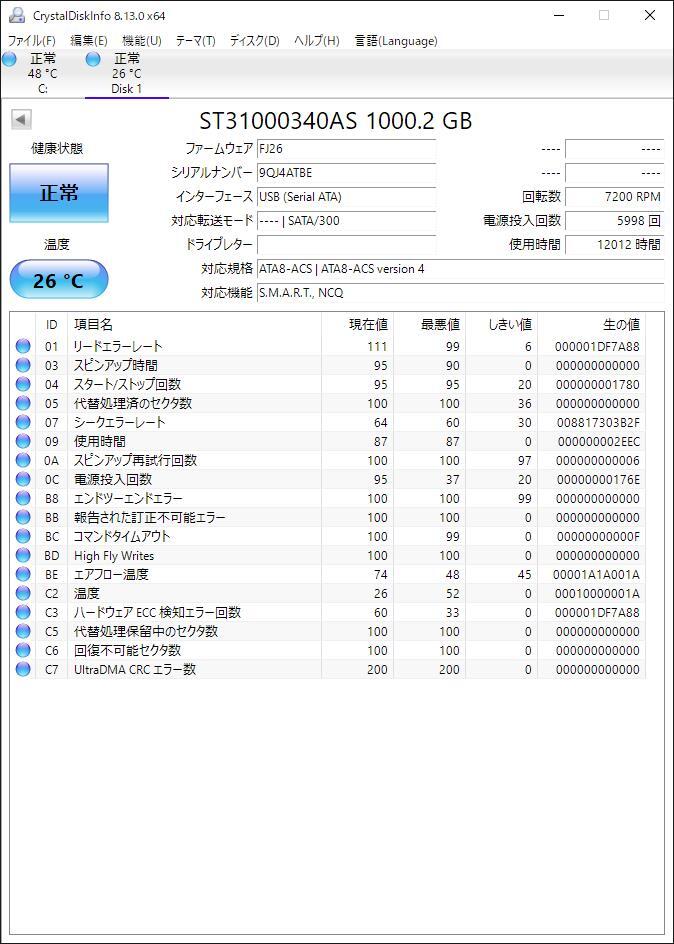Click the status icon for 代替処理保留中のセクタ数 row
The width and height of the screenshot is (674, 944).
(x=23, y=632)
